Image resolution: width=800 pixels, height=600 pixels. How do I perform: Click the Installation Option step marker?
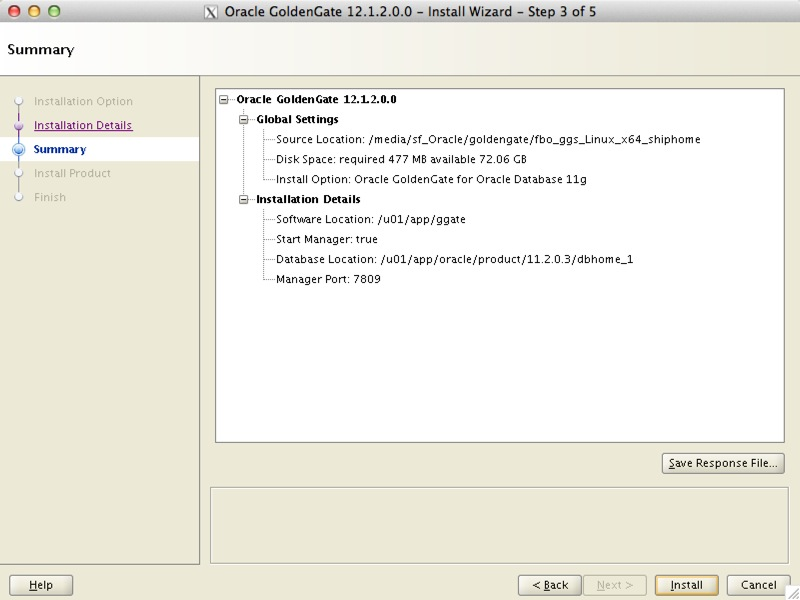[19, 101]
